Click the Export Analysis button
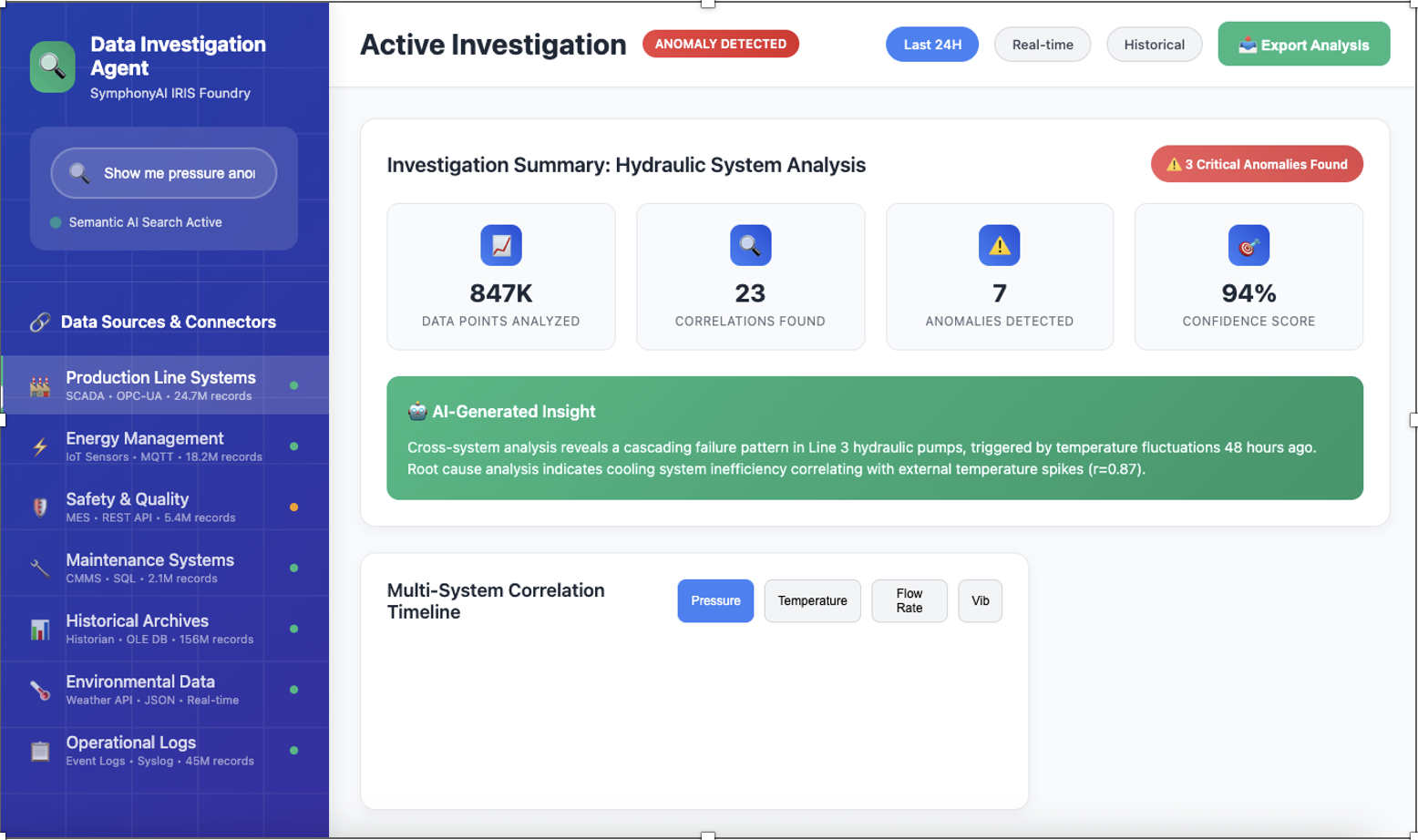This screenshot has height=840, width=1418. tap(1303, 44)
